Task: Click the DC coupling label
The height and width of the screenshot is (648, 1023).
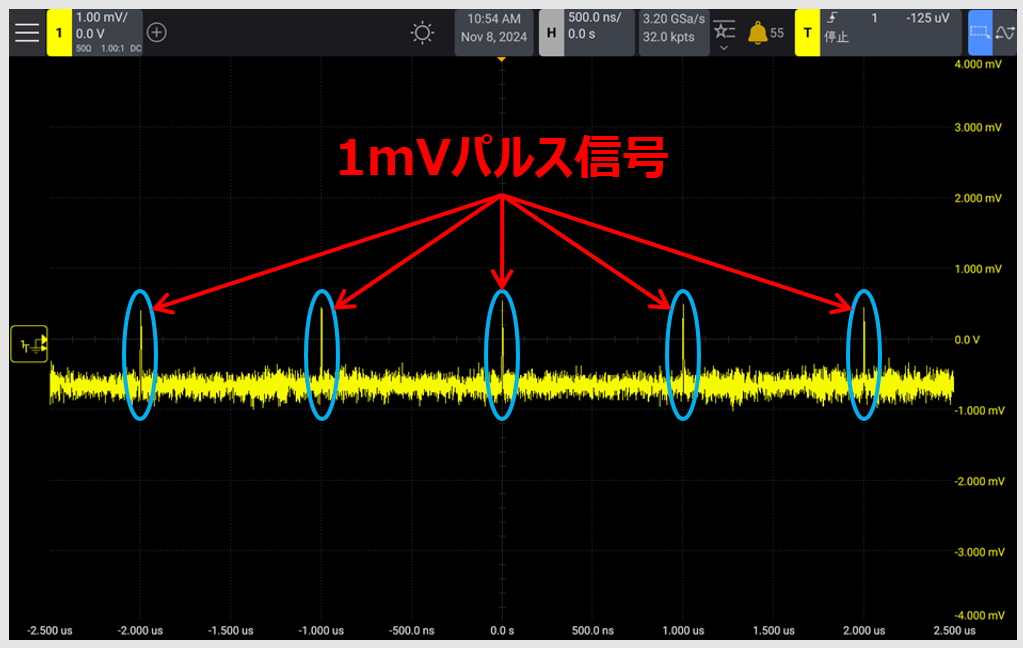Action: click(136, 48)
